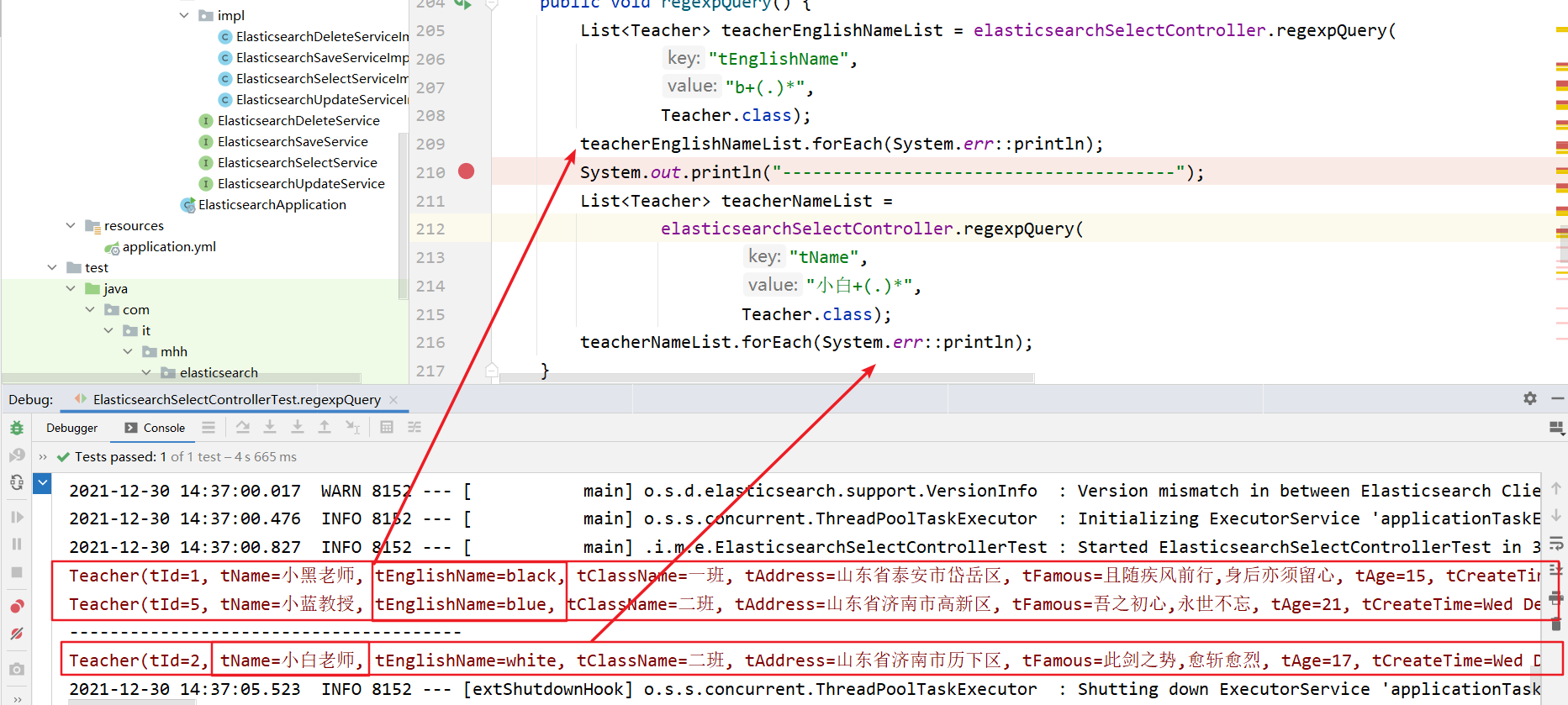Click Force Step Into icon
Image resolution: width=1568 pixels, height=705 pixels.
tap(298, 428)
